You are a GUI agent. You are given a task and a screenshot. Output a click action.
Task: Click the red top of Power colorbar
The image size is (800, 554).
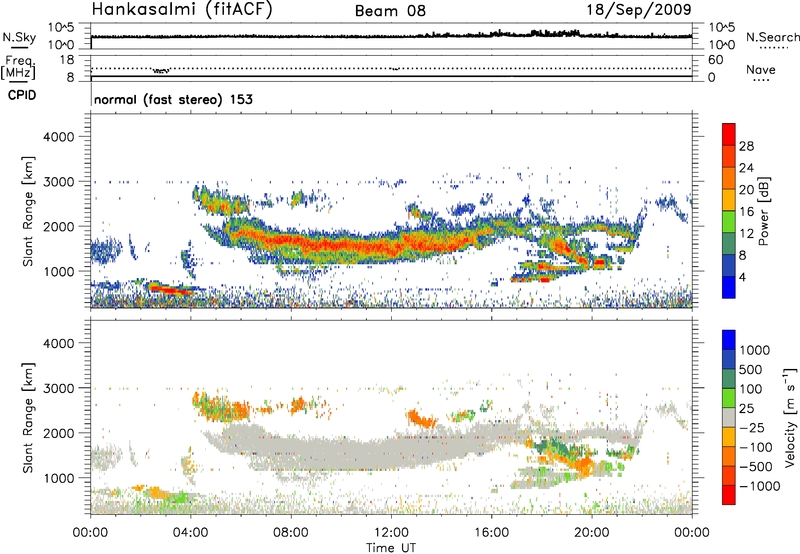(729, 134)
